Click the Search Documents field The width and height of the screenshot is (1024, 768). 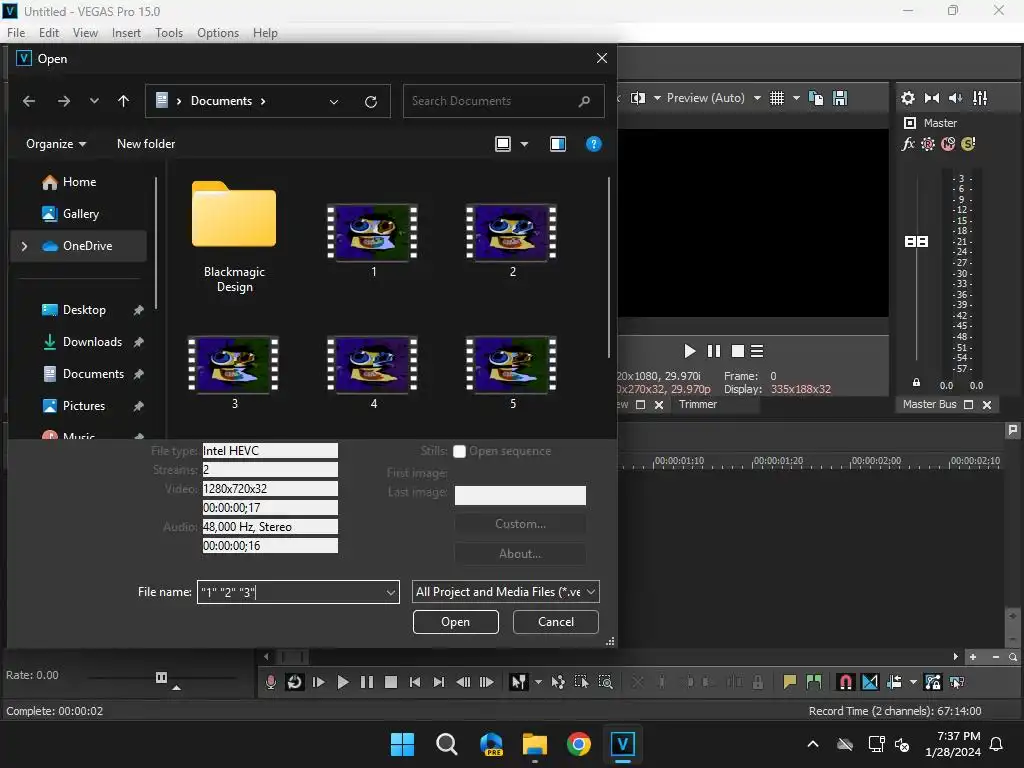click(x=504, y=101)
